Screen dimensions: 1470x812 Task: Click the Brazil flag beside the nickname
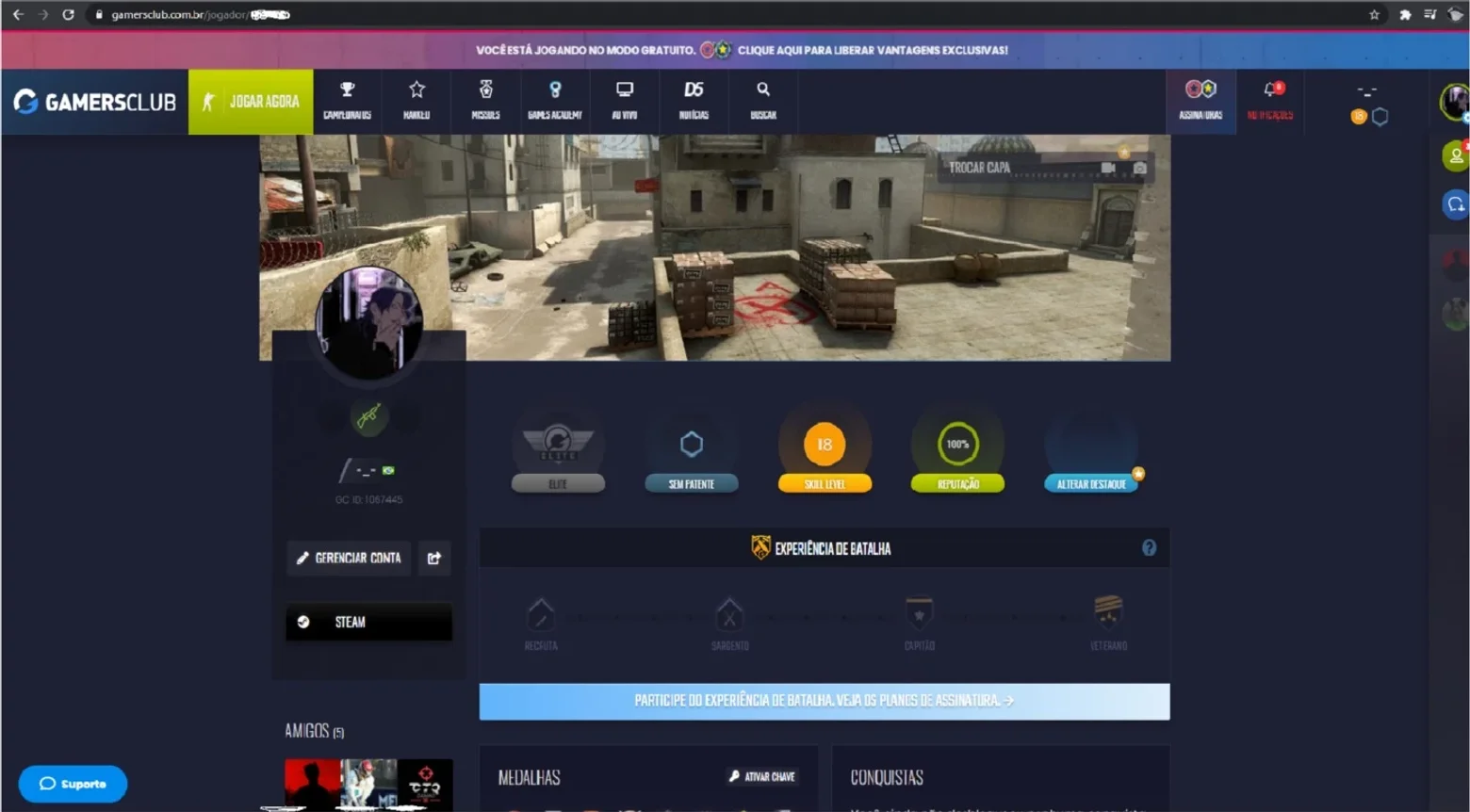pyautogui.click(x=388, y=470)
